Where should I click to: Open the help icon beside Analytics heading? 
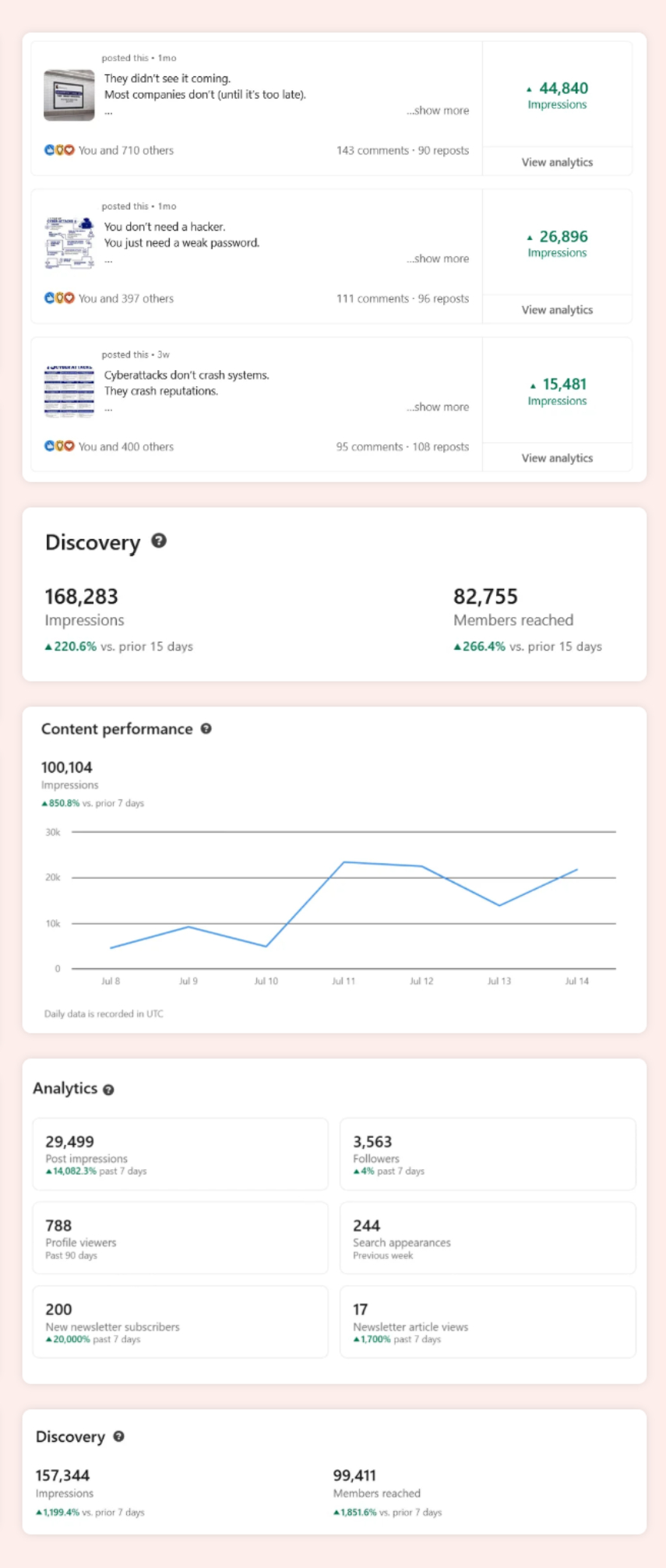pyautogui.click(x=108, y=1090)
